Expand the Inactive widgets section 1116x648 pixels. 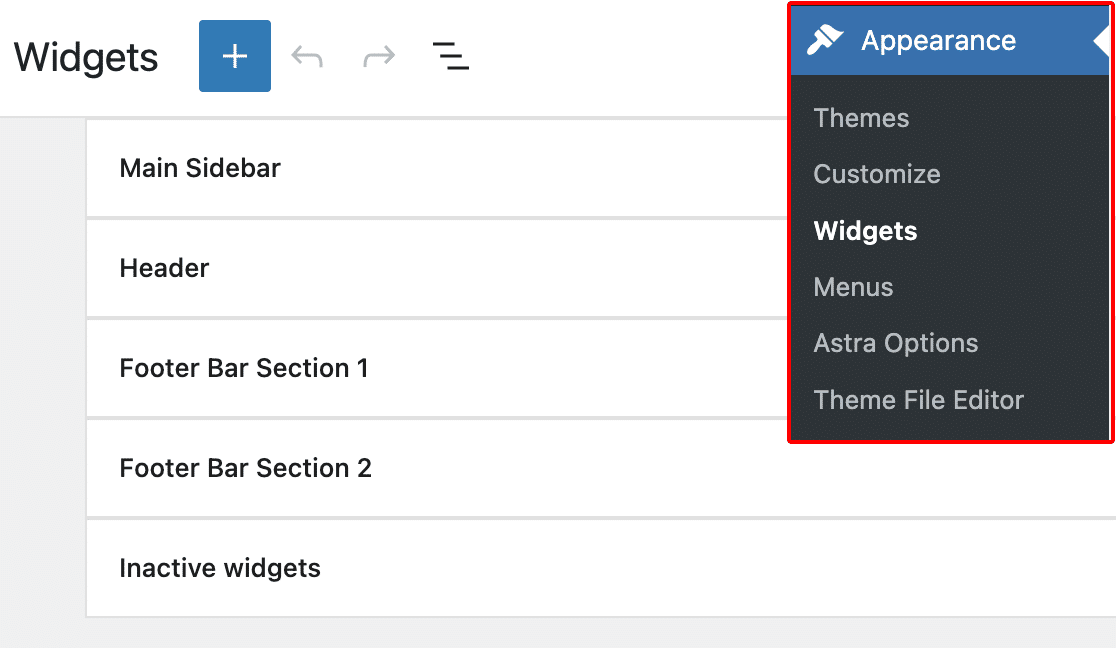(219, 568)
